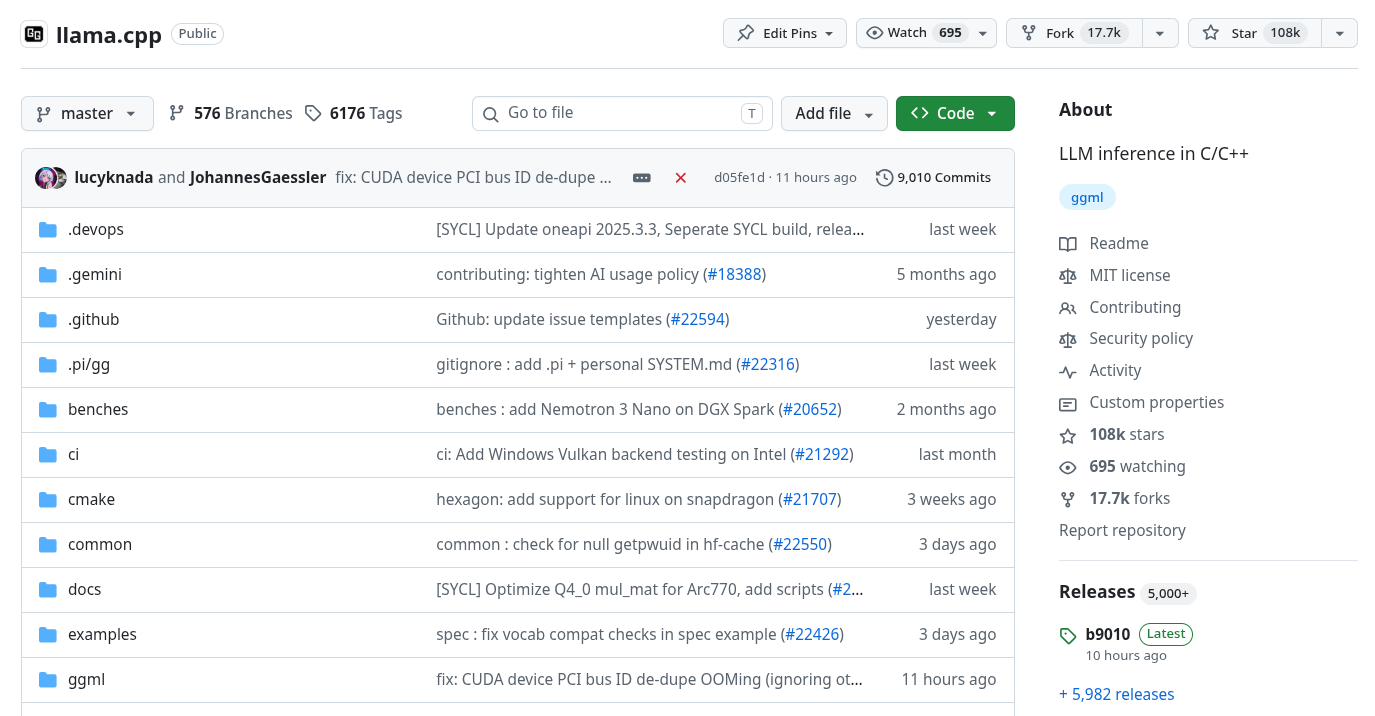Viewport: 1375px width, 716px height.
Task: Open lucyknada author profile
Action: tap(114, 178)
